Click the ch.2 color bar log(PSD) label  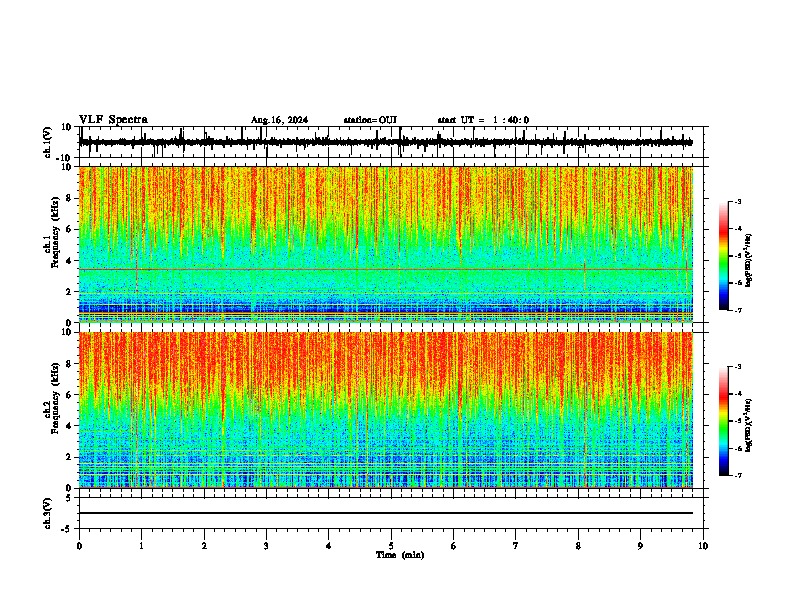pyautogui.click(x=748, y=425)
